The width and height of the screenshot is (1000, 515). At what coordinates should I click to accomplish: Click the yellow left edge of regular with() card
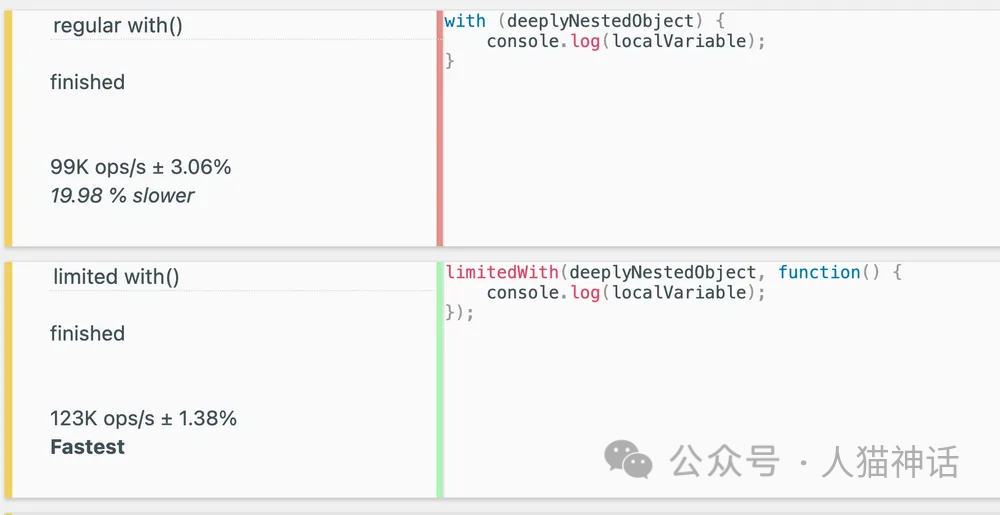coord(8,128)
